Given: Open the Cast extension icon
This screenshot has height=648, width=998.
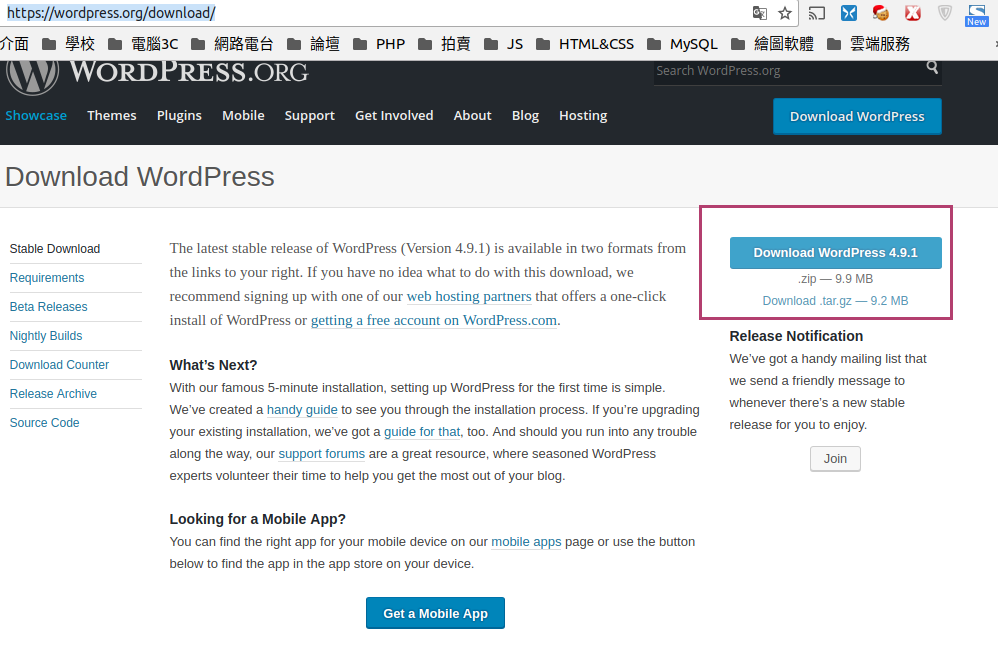Looking at the screenshot, I should click(x=817, y=13).
